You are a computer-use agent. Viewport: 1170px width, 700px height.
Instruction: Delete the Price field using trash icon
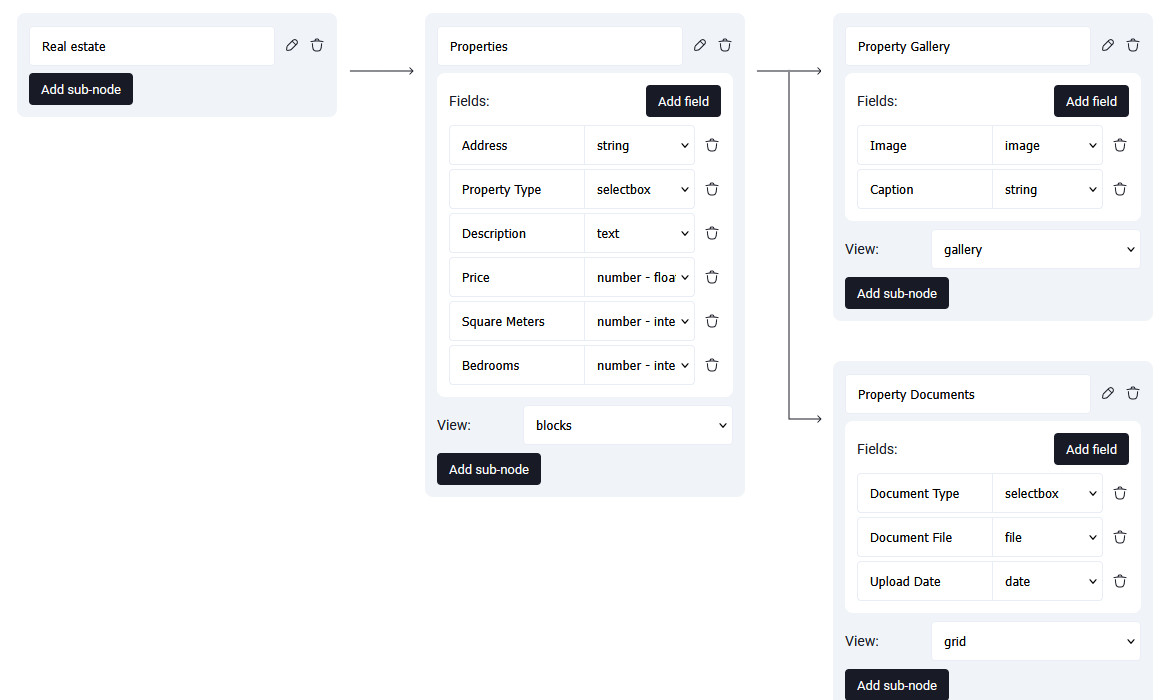pos(712,277)
